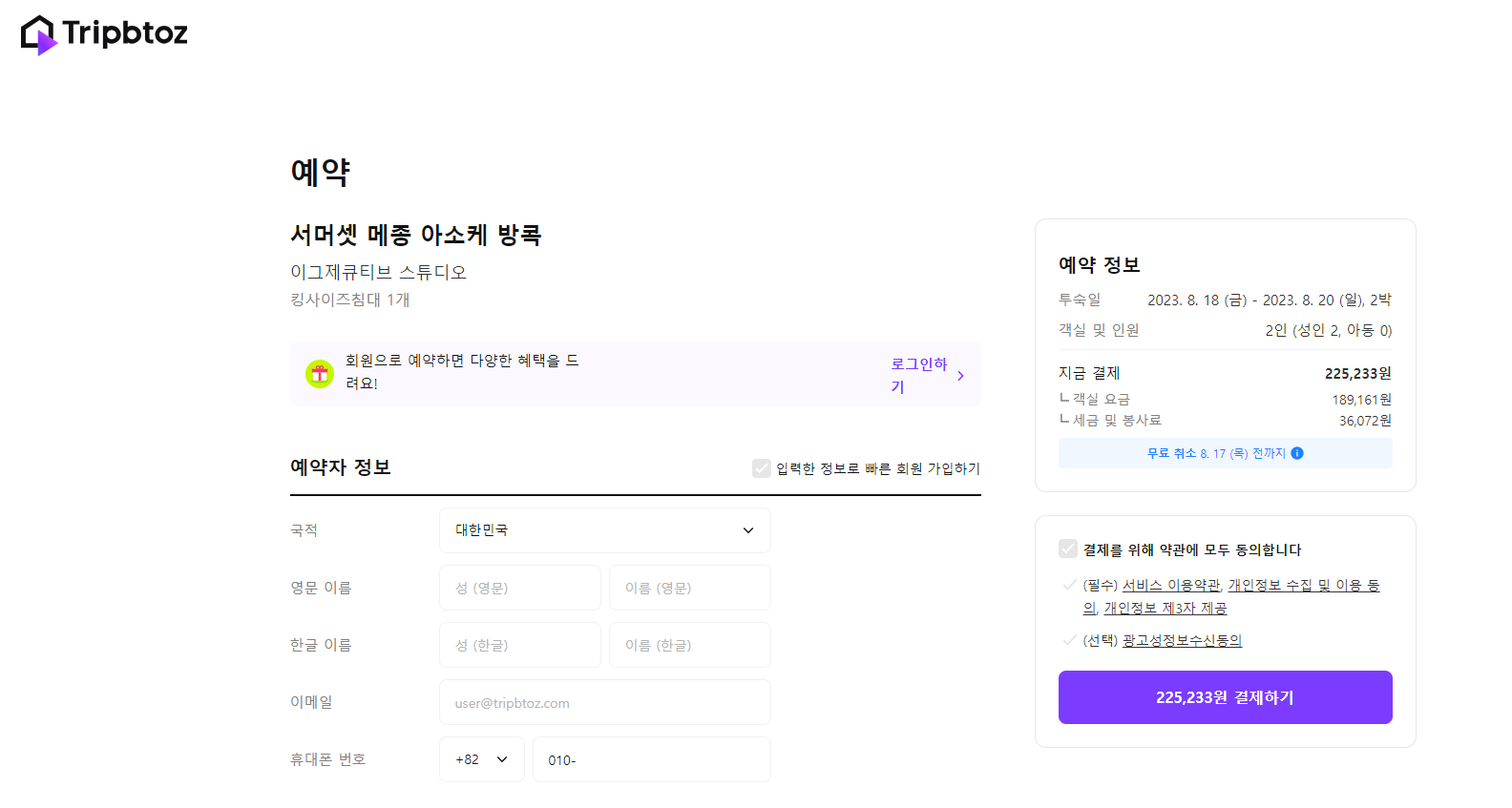This screenshot has width=1512, height=808.
Task: Tick the (선택) 광고성정보수신동의 checkmark
Action: tap(1069, 640)
